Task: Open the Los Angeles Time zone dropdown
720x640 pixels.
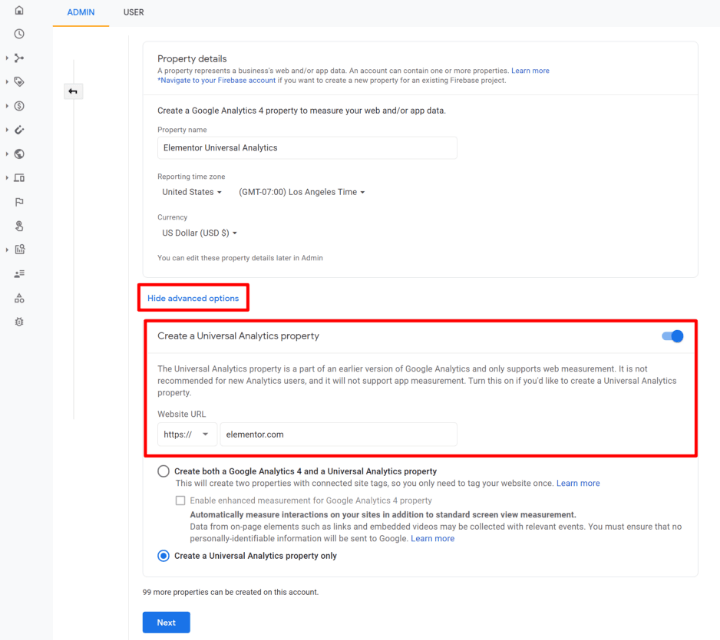Action: pyautogui.click(x=301, y=192)
